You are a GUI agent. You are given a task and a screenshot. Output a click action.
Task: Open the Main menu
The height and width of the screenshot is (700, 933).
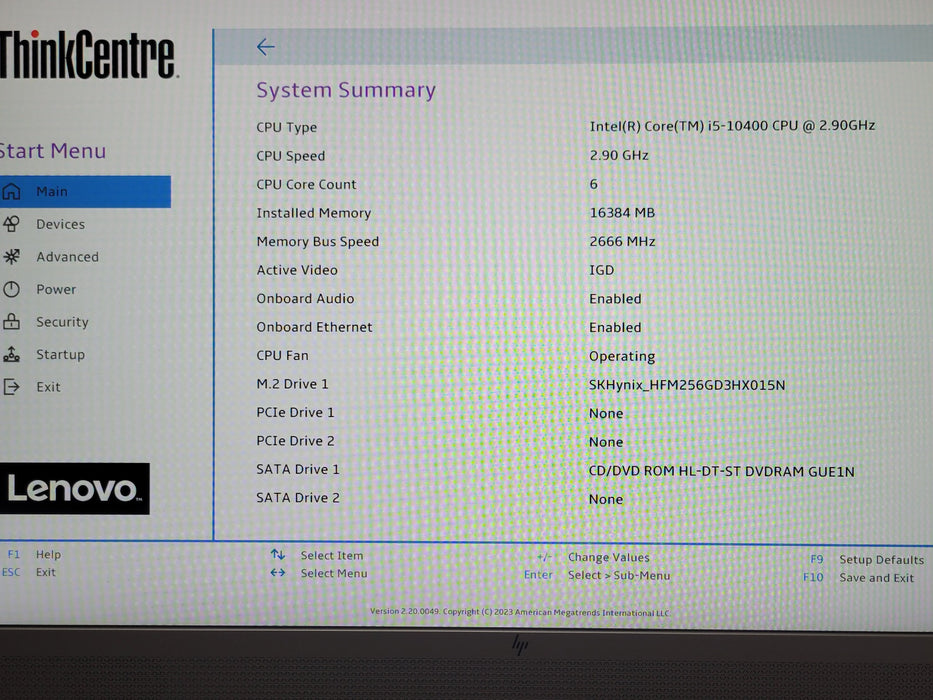(x=85, y=192)
